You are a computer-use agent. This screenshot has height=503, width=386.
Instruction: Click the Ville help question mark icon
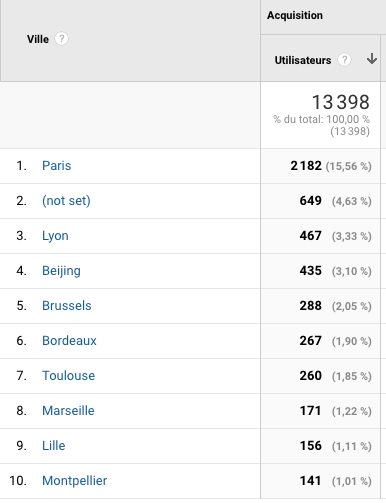pyautogui.click(x=61, y=39)
